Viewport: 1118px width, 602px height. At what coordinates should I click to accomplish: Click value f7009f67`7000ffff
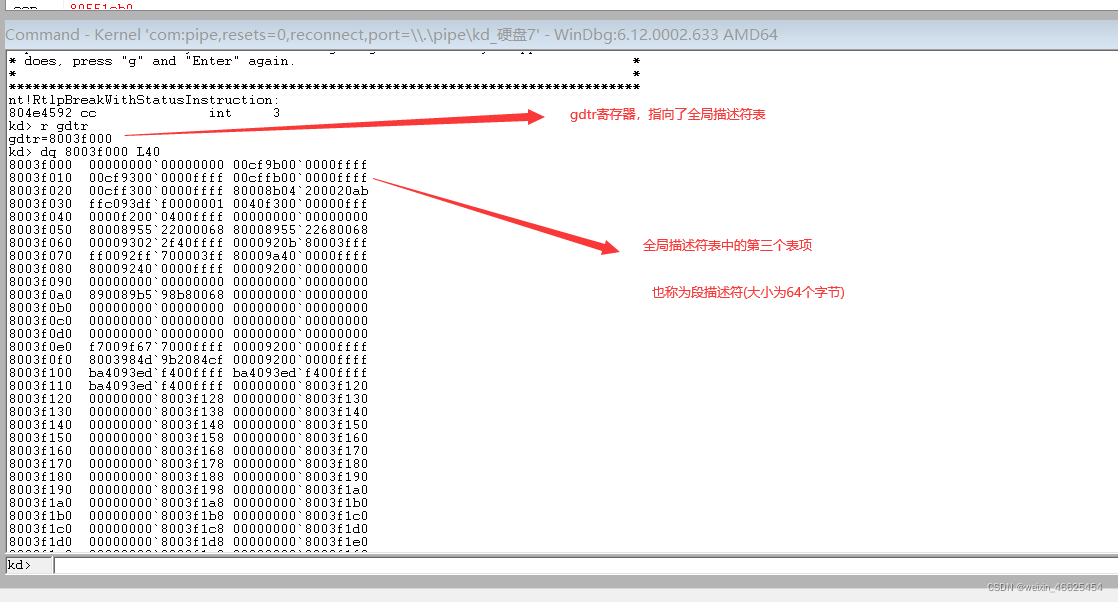point(156,347)
